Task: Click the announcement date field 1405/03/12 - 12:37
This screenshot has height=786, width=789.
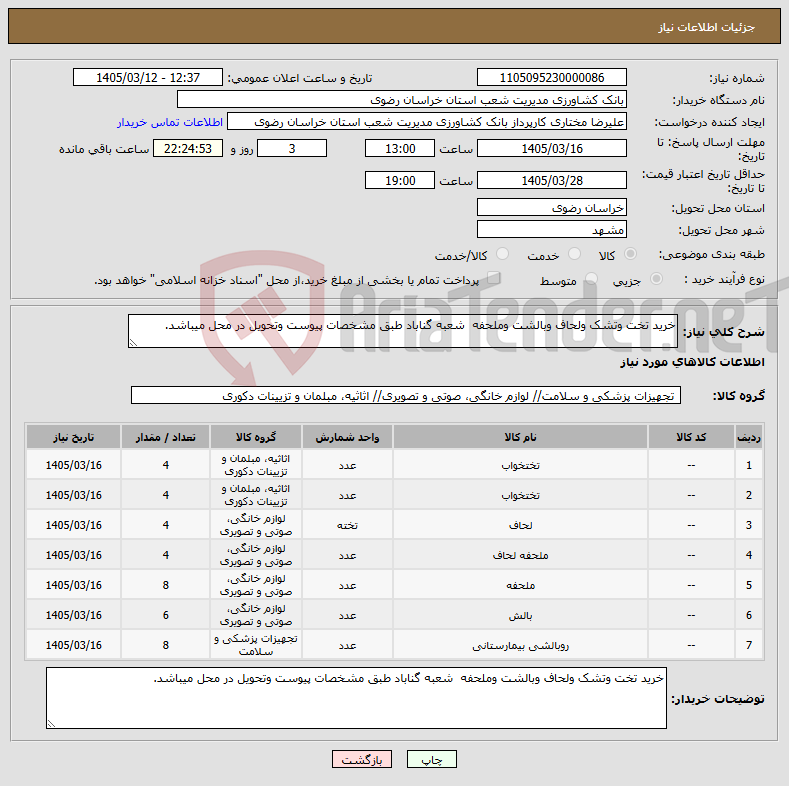Action: click(x=148, y=77)
